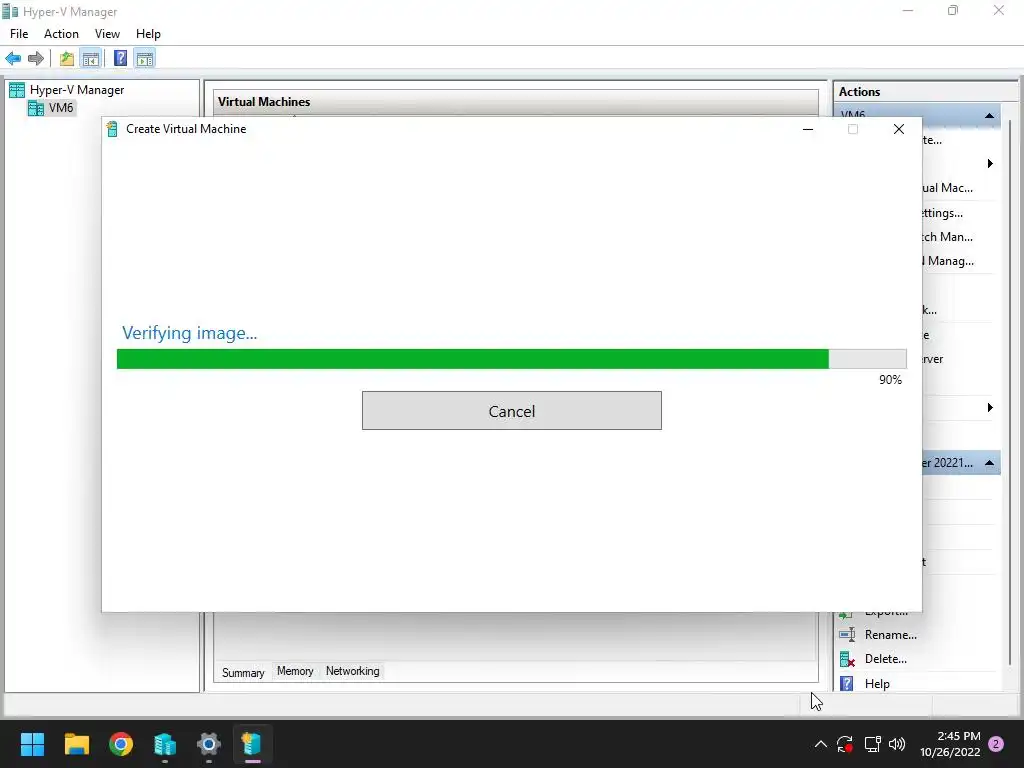Click the ...ttings... entry in Actions pane

pyautogui.click(x=942, y=213)
